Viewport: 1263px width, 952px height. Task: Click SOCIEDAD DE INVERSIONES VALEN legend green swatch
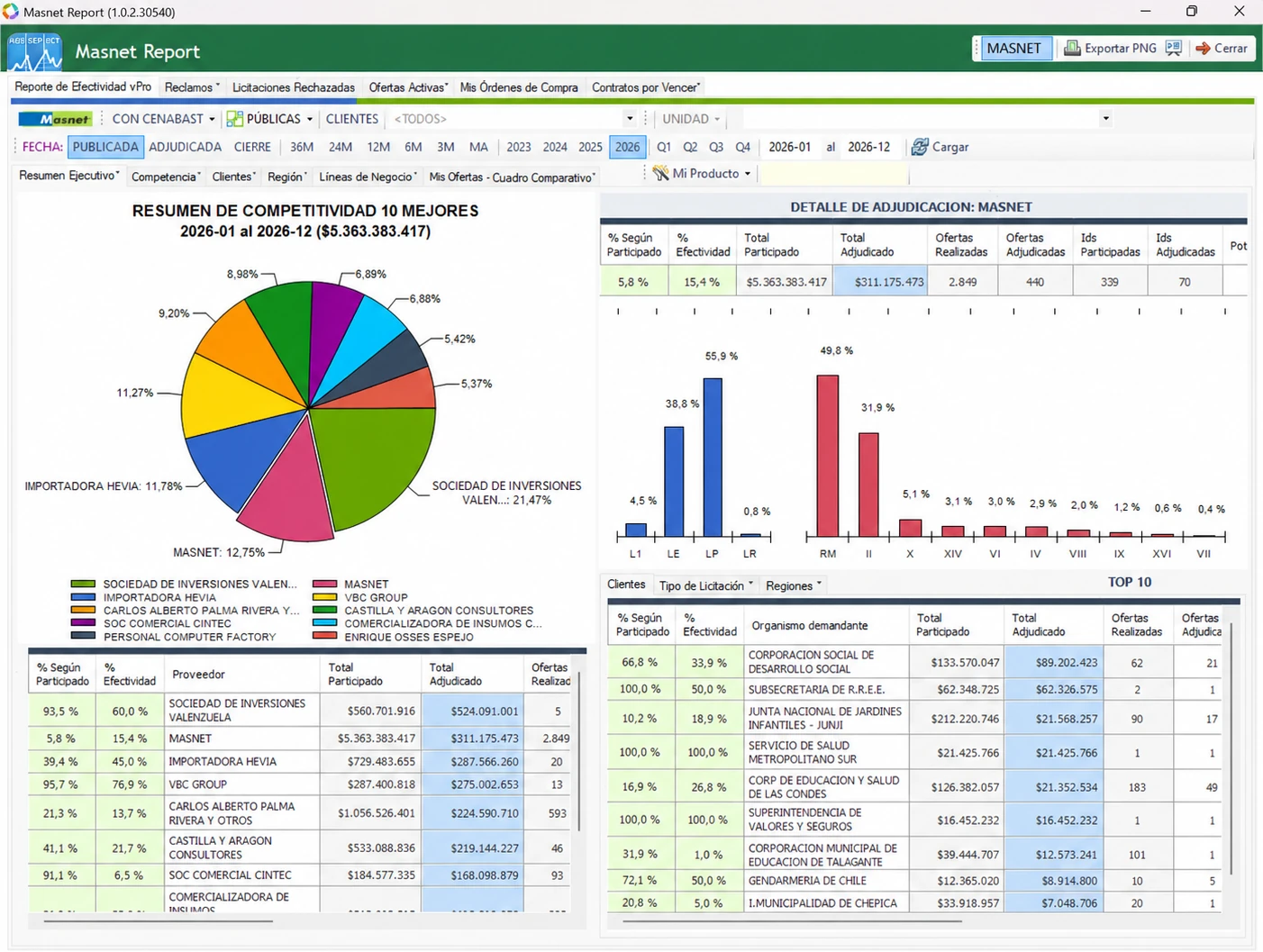tap(83, 584)
